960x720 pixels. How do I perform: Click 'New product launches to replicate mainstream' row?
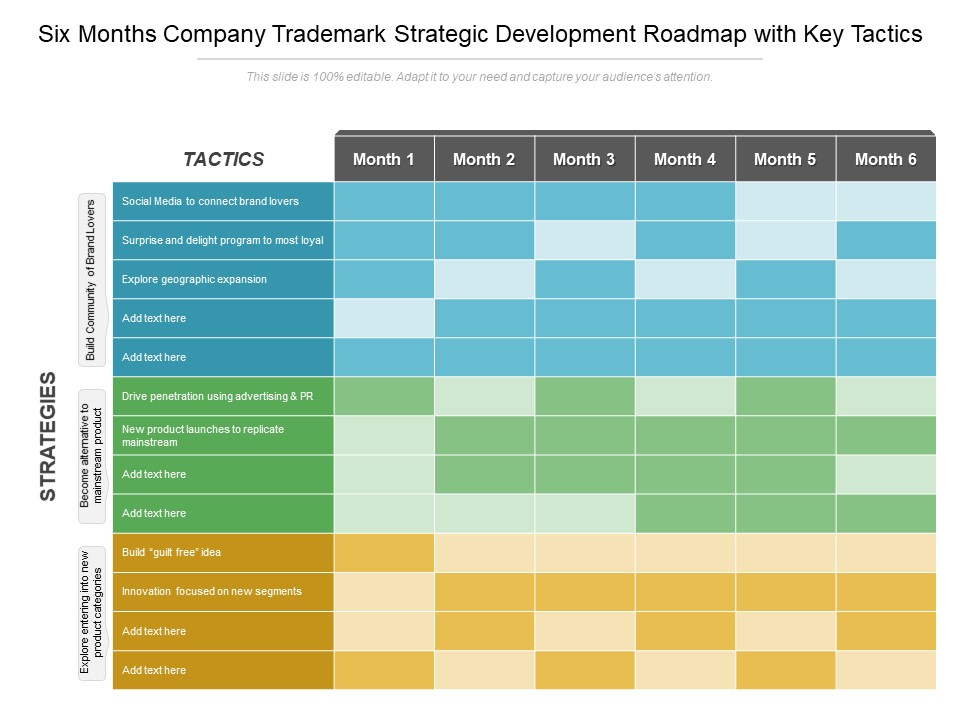click(x=223, y=435)
